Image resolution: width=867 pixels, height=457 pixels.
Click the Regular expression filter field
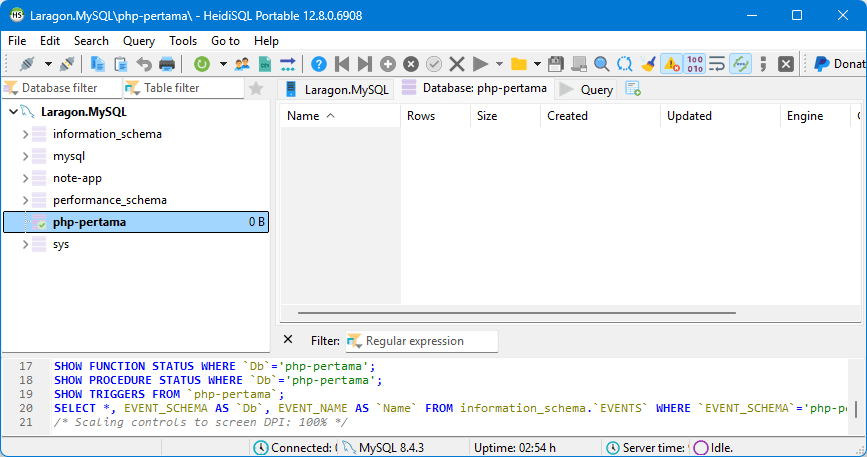coord(422,341)
